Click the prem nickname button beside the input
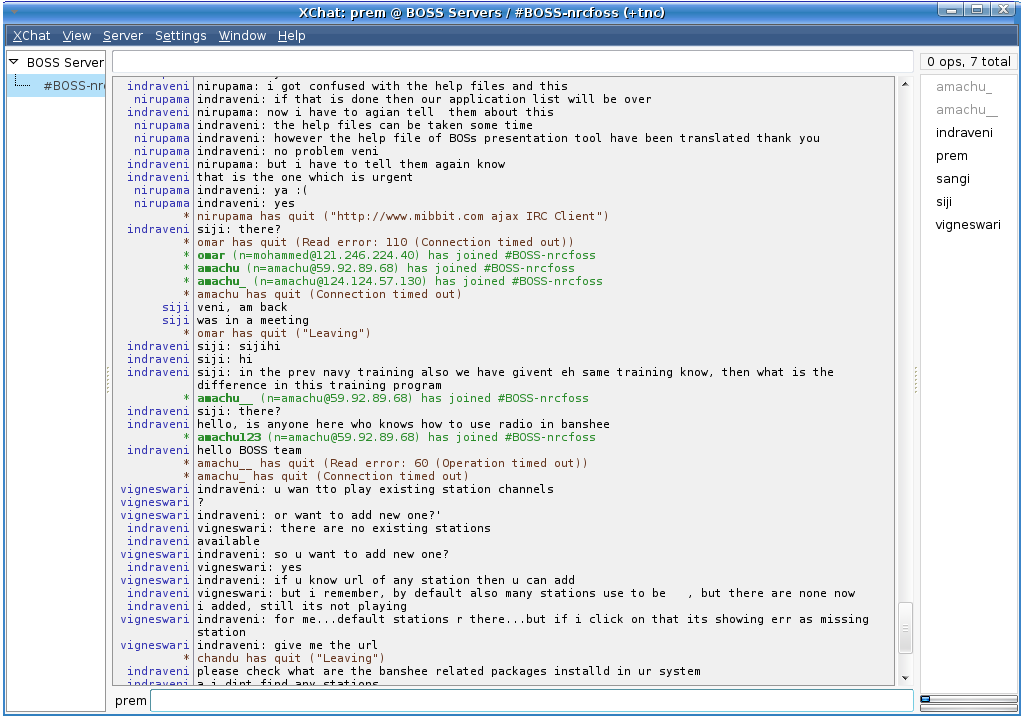The height and width of the screenshot is (718, 1024). coord(130,701)
